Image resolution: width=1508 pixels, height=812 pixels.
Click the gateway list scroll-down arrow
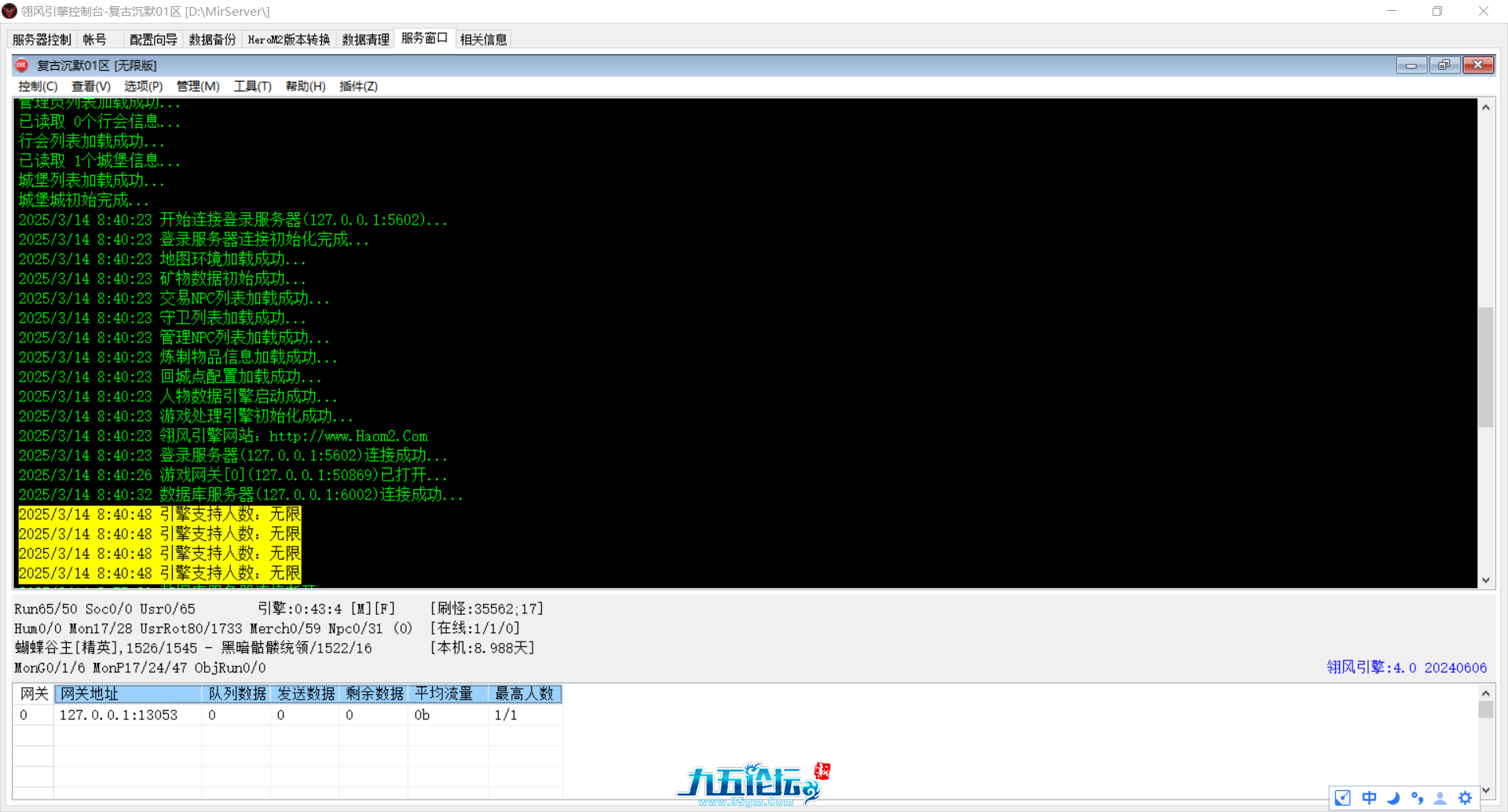pyautogui.click(x=1486, y=790)
